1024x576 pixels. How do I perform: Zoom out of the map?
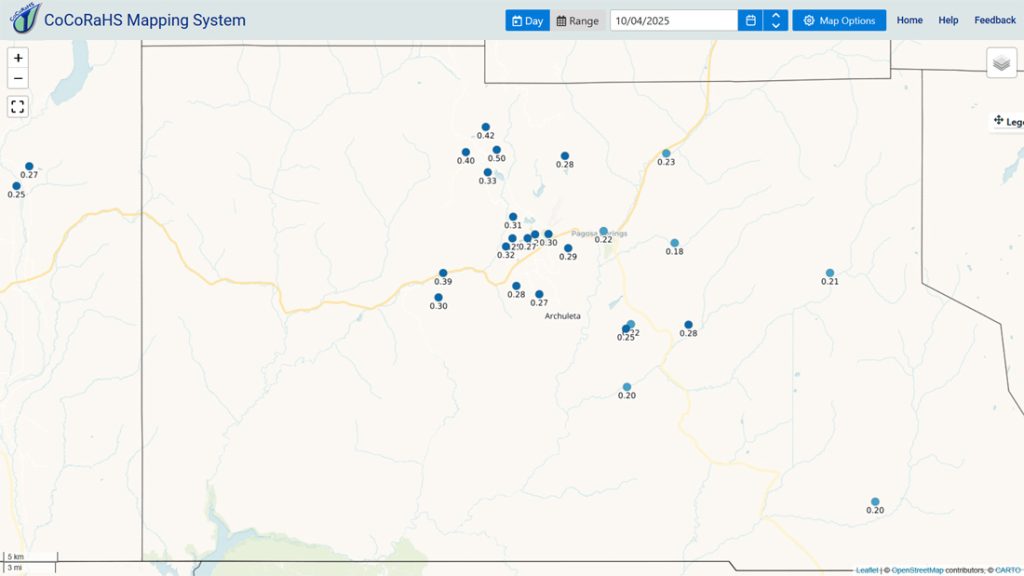(18, 78)
